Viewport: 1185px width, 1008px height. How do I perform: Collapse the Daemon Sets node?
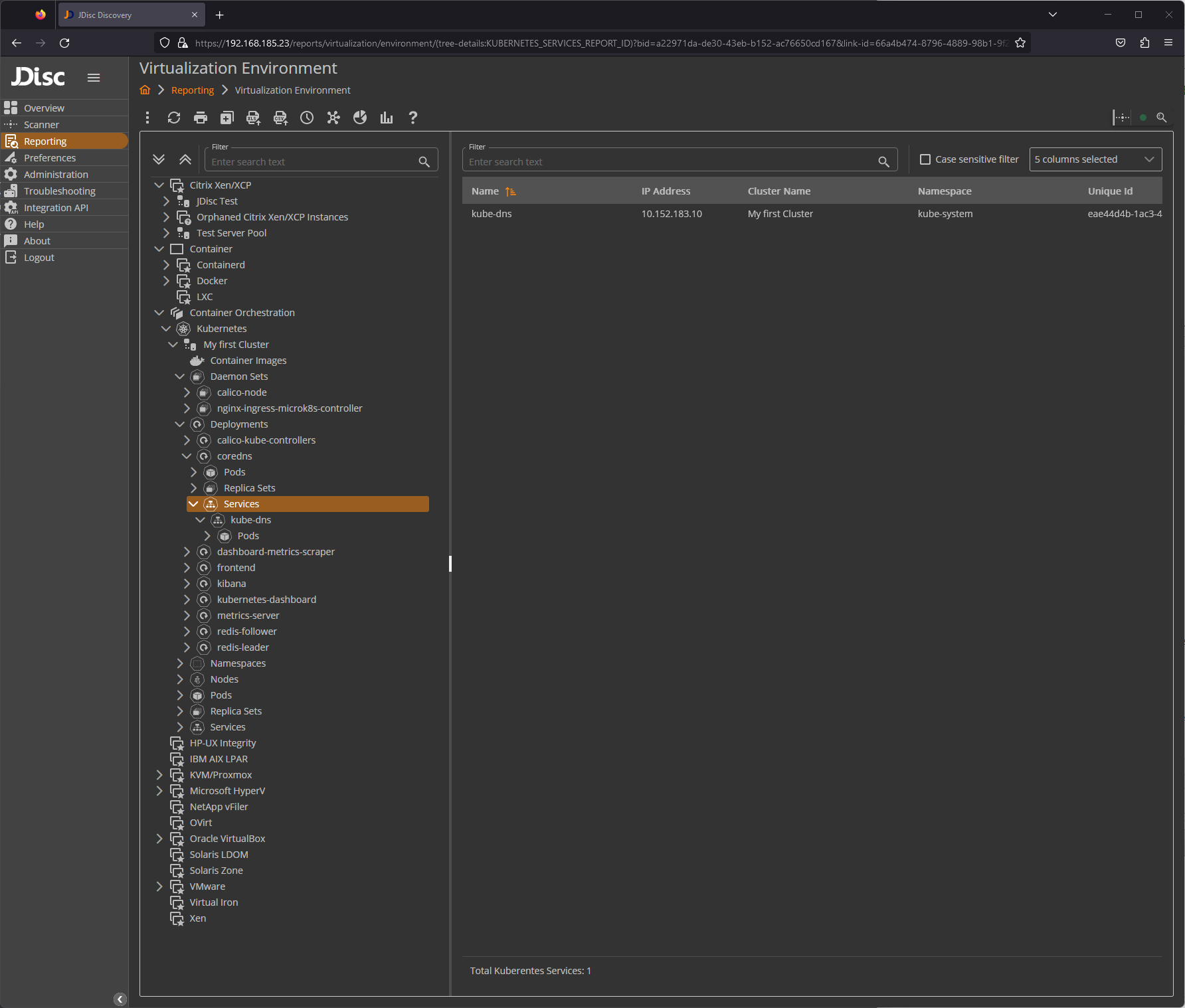[x=179, y=377]
